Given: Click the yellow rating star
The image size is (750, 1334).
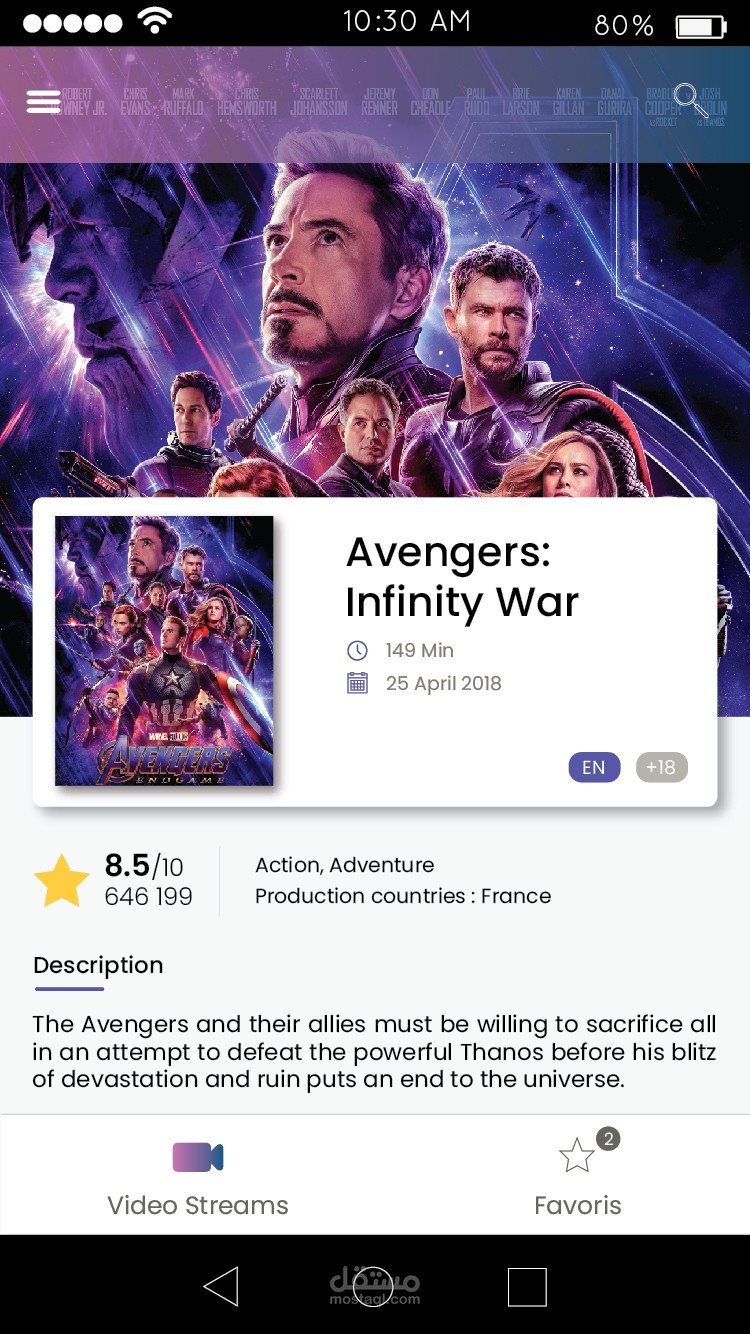Looking at the screenshot, I should click(x=62, y=881).
